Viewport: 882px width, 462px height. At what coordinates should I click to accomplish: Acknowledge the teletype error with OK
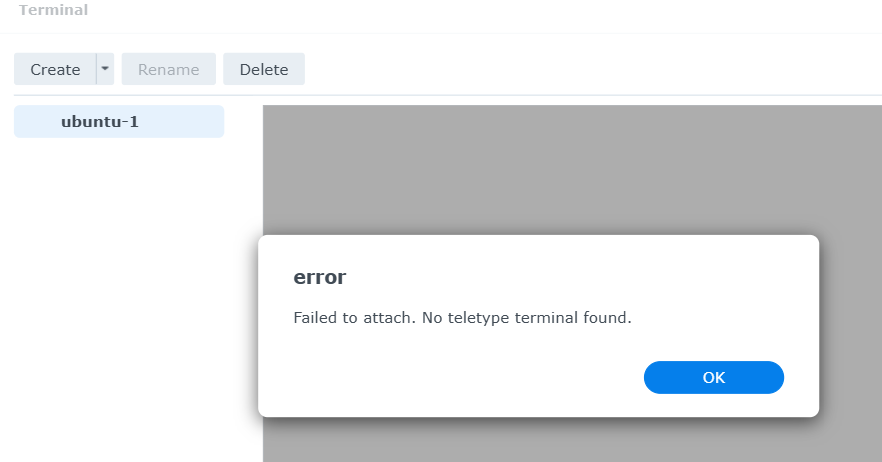click(x=713, y=377)
